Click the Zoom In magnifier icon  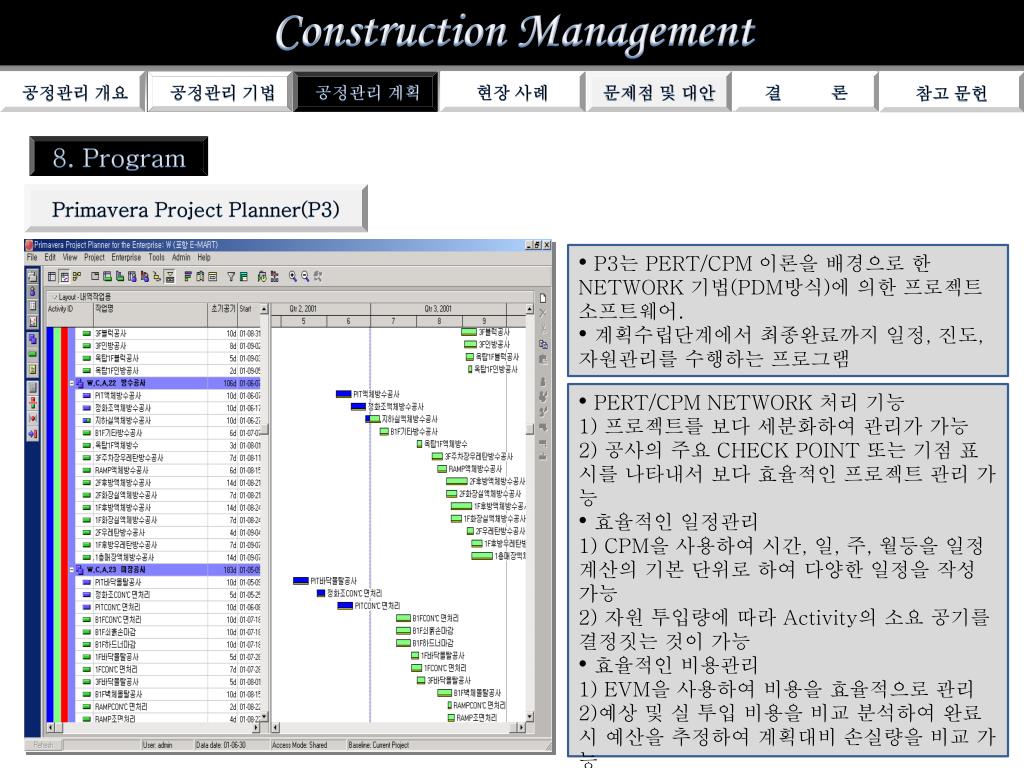[293, 276]
